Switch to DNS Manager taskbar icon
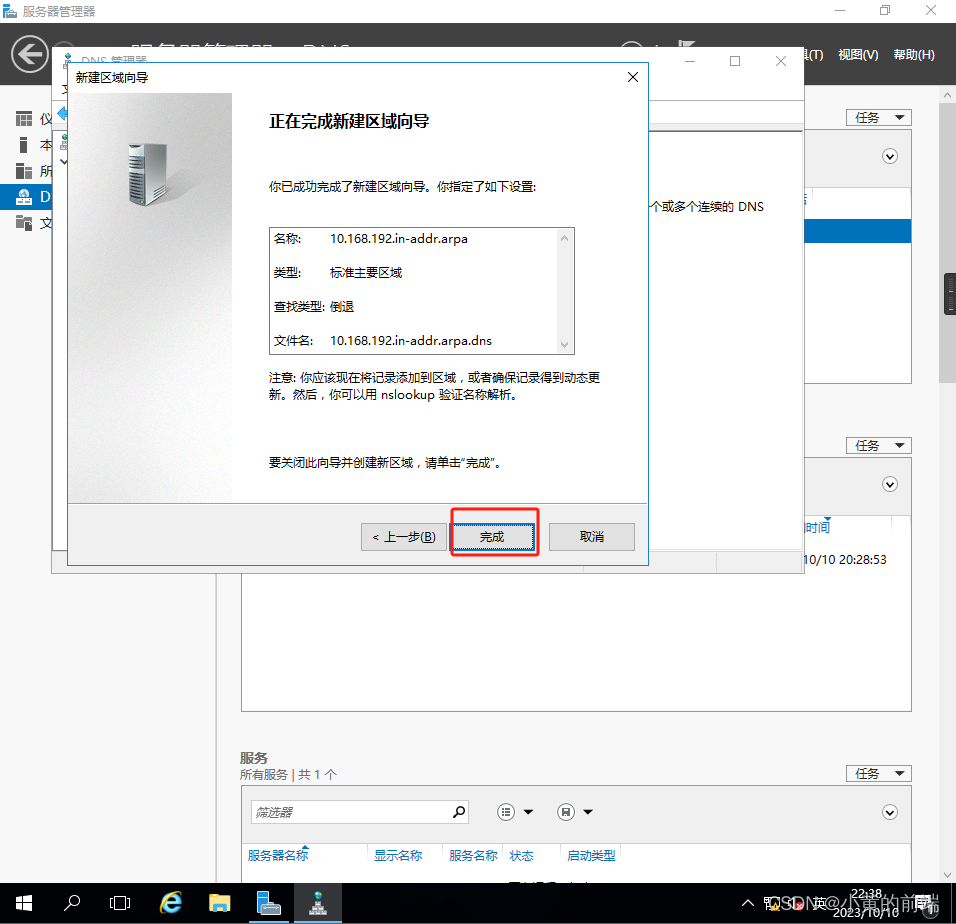This screenshot has width=956, height=924. coord(318,903)
